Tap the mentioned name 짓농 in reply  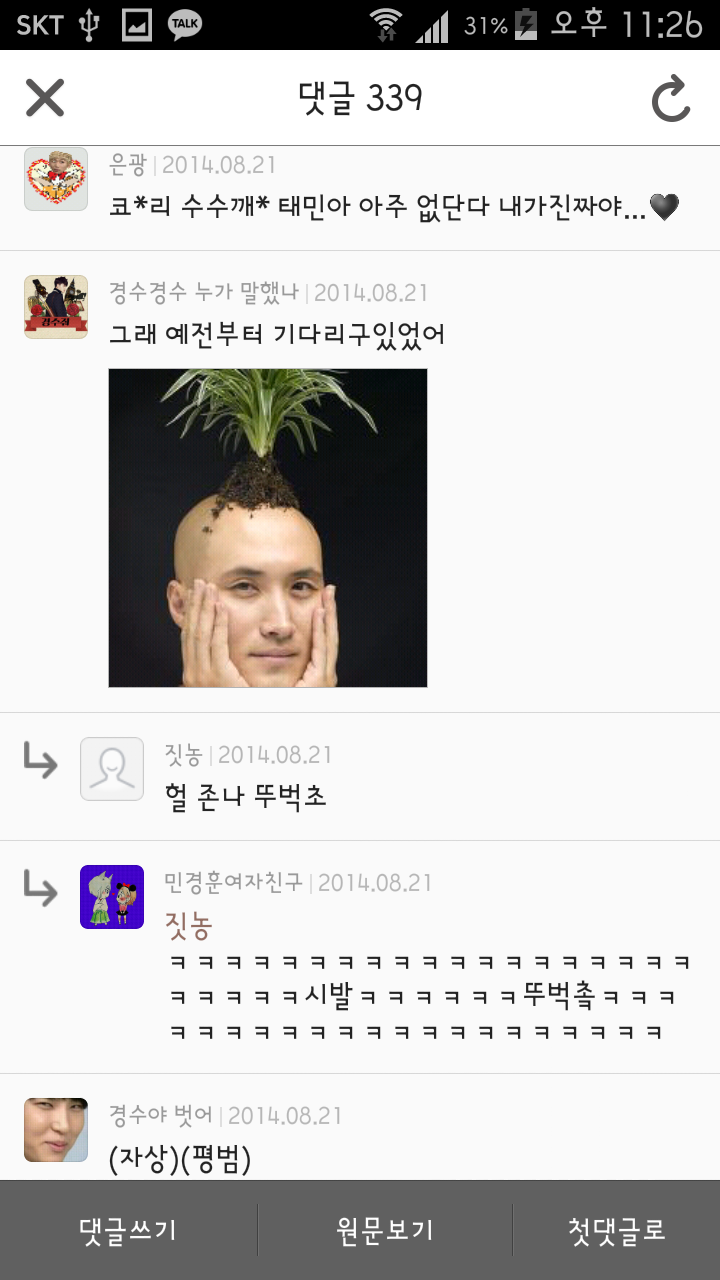188,926
